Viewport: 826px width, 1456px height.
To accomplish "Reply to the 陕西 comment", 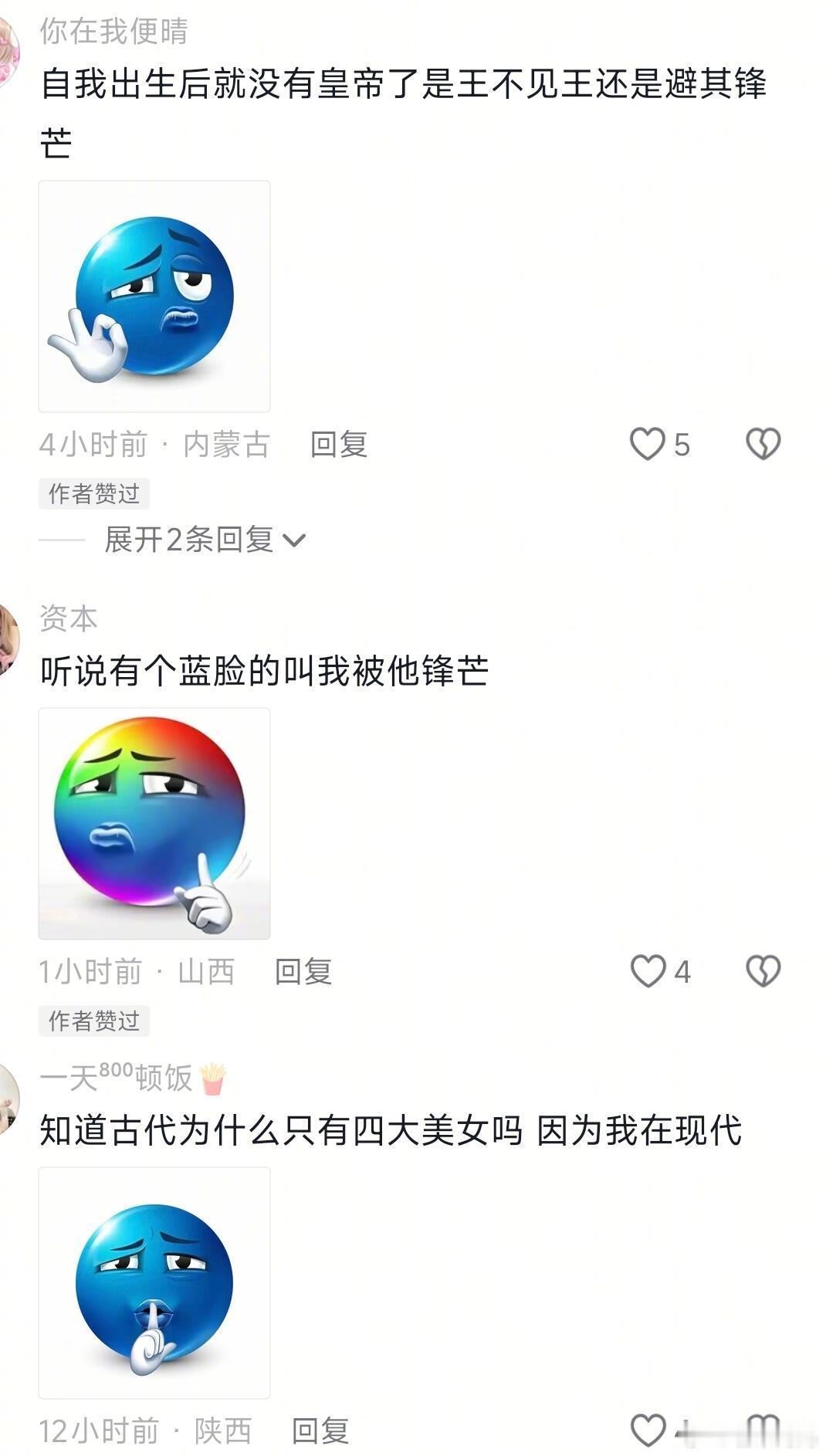I will point(320,1431).
